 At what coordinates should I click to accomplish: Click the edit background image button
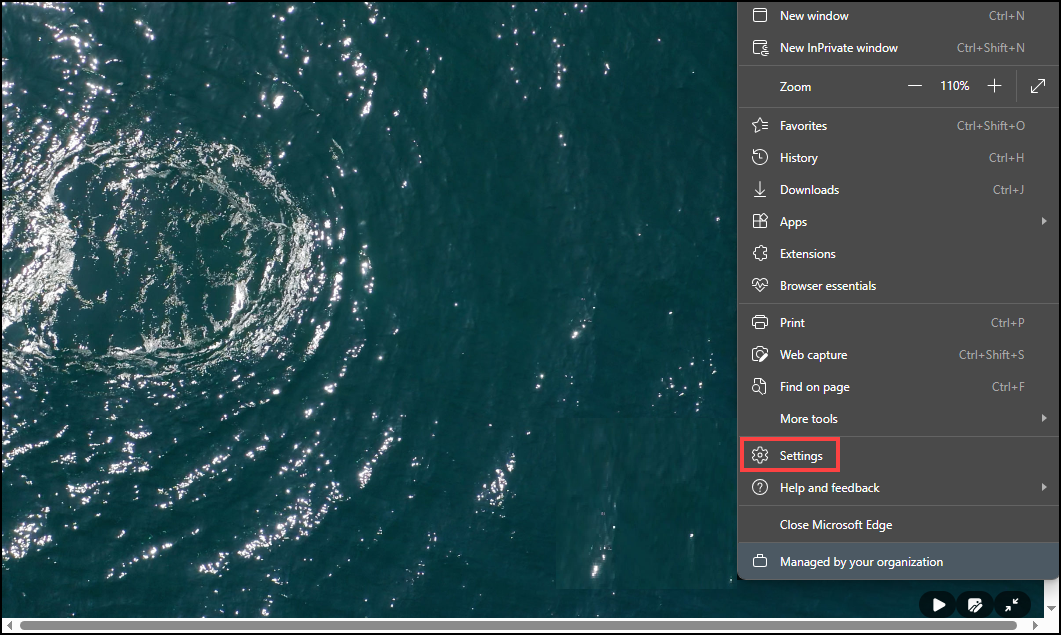pyautogui.click(x=975, y=604)
